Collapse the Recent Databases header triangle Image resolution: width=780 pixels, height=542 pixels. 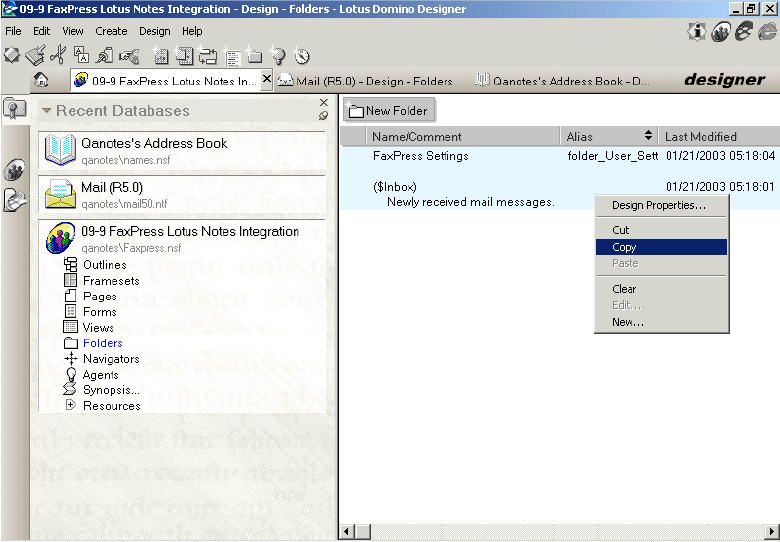coord(46,111)
